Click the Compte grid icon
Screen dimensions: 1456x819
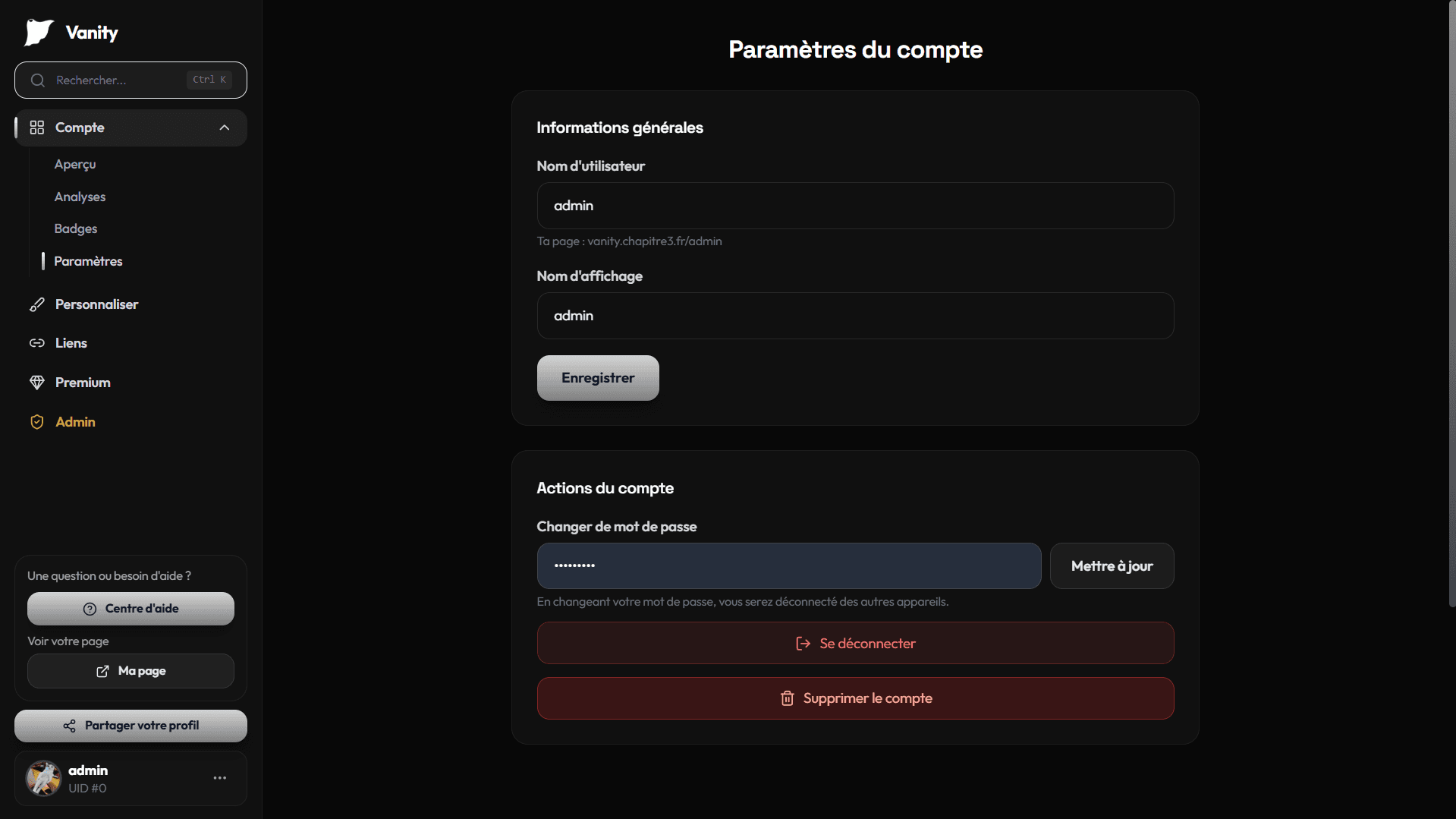point(36,128)
